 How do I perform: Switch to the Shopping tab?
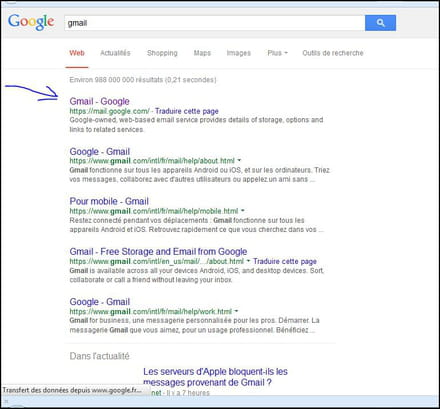(x=162, y=53)
